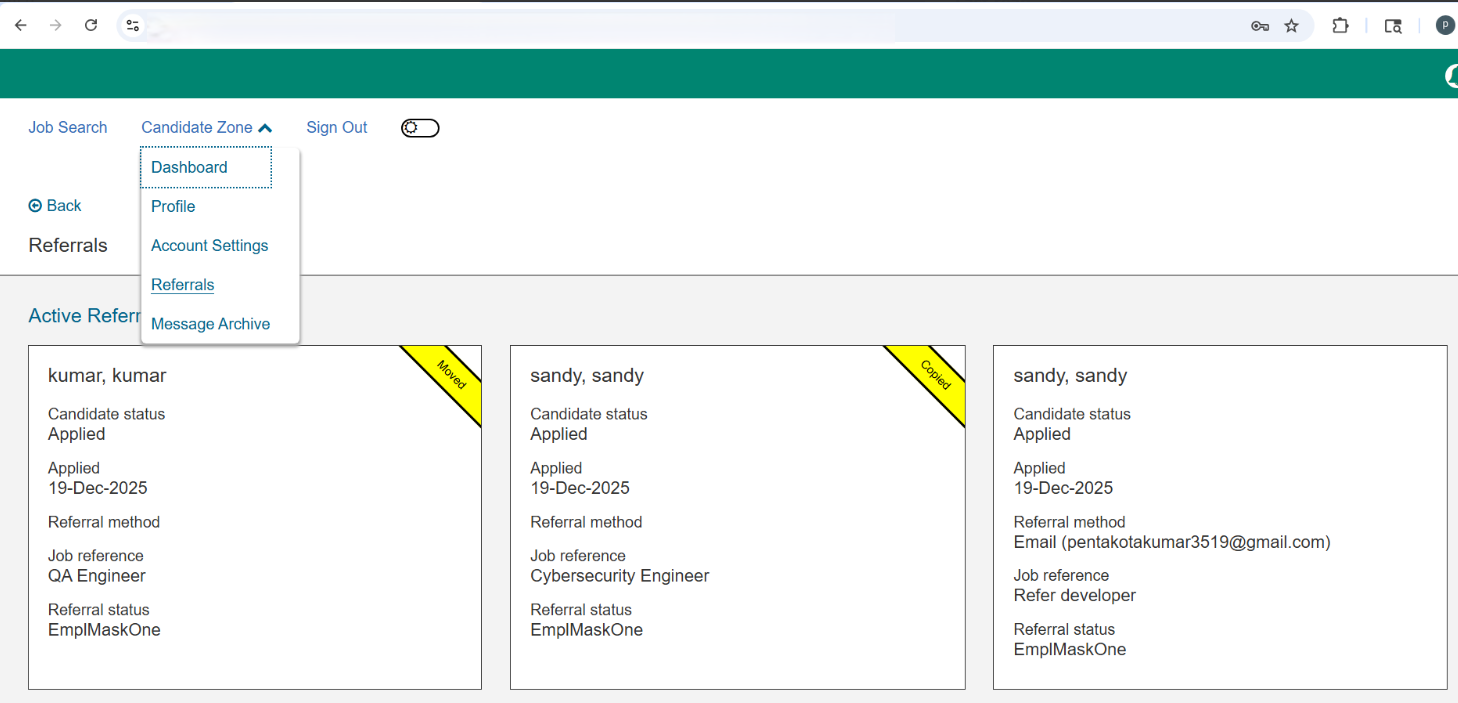Click the Sign Out link

[336, 128]
